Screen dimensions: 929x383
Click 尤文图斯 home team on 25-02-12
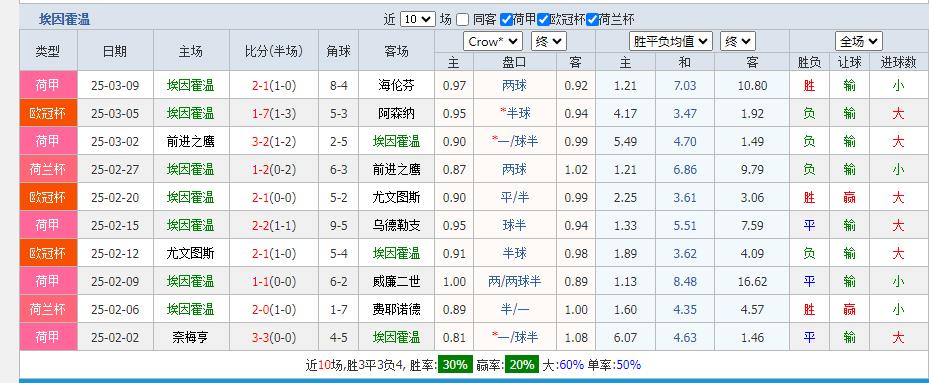pyautogui.click(x=191, y=253)
